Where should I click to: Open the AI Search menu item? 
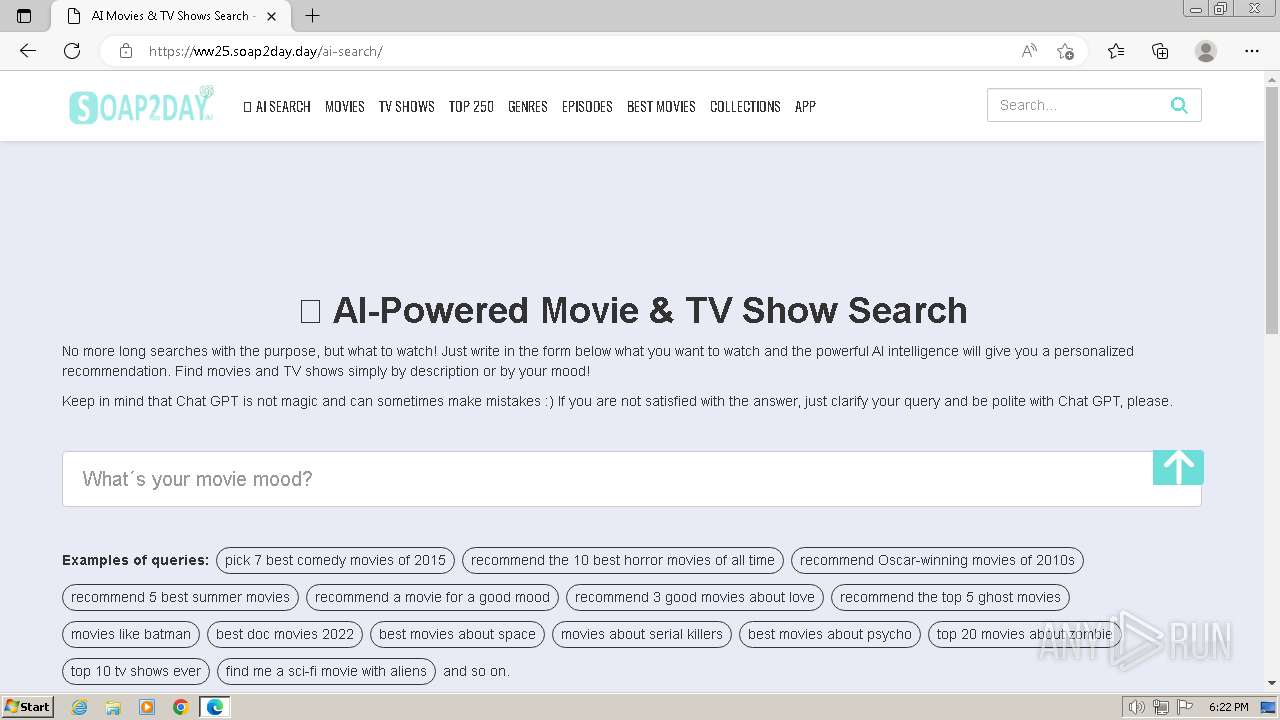pos(277,106)
